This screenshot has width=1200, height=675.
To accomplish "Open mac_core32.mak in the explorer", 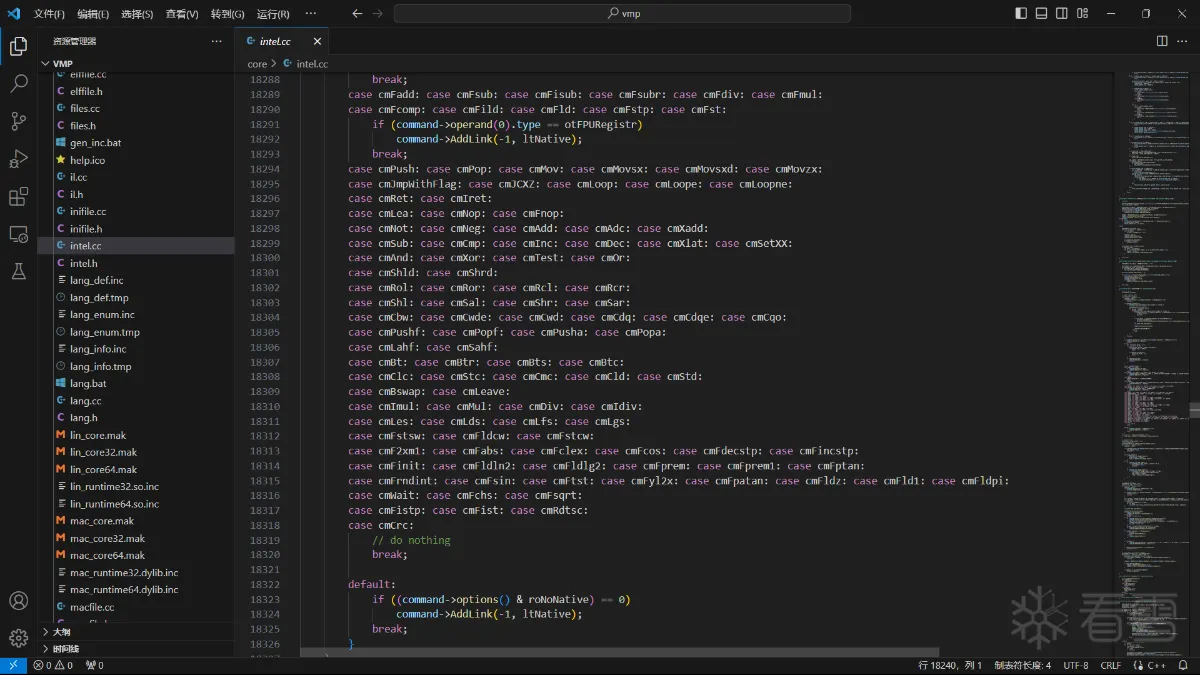I will click(136, 538).
